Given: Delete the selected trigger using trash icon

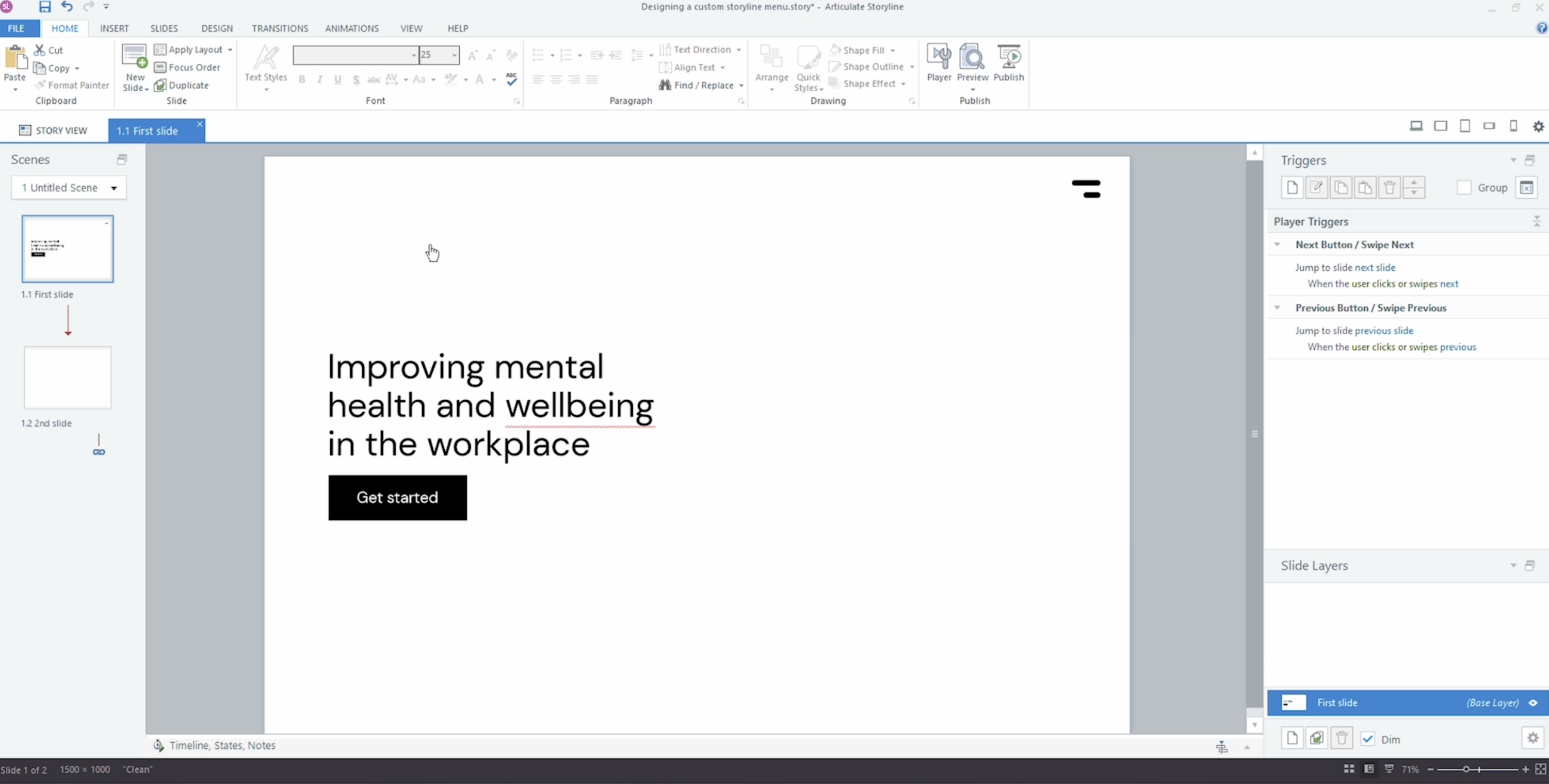Looking at the screenshot, I should point(1389,187).
